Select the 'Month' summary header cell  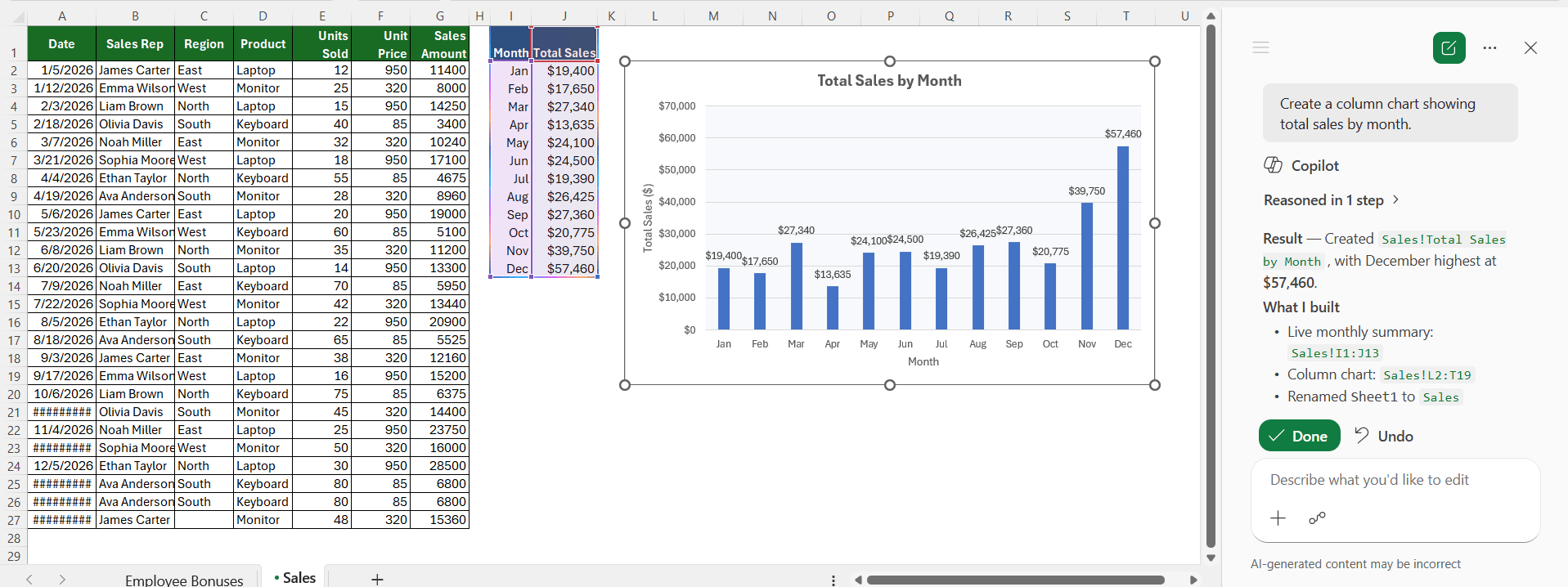510,44
